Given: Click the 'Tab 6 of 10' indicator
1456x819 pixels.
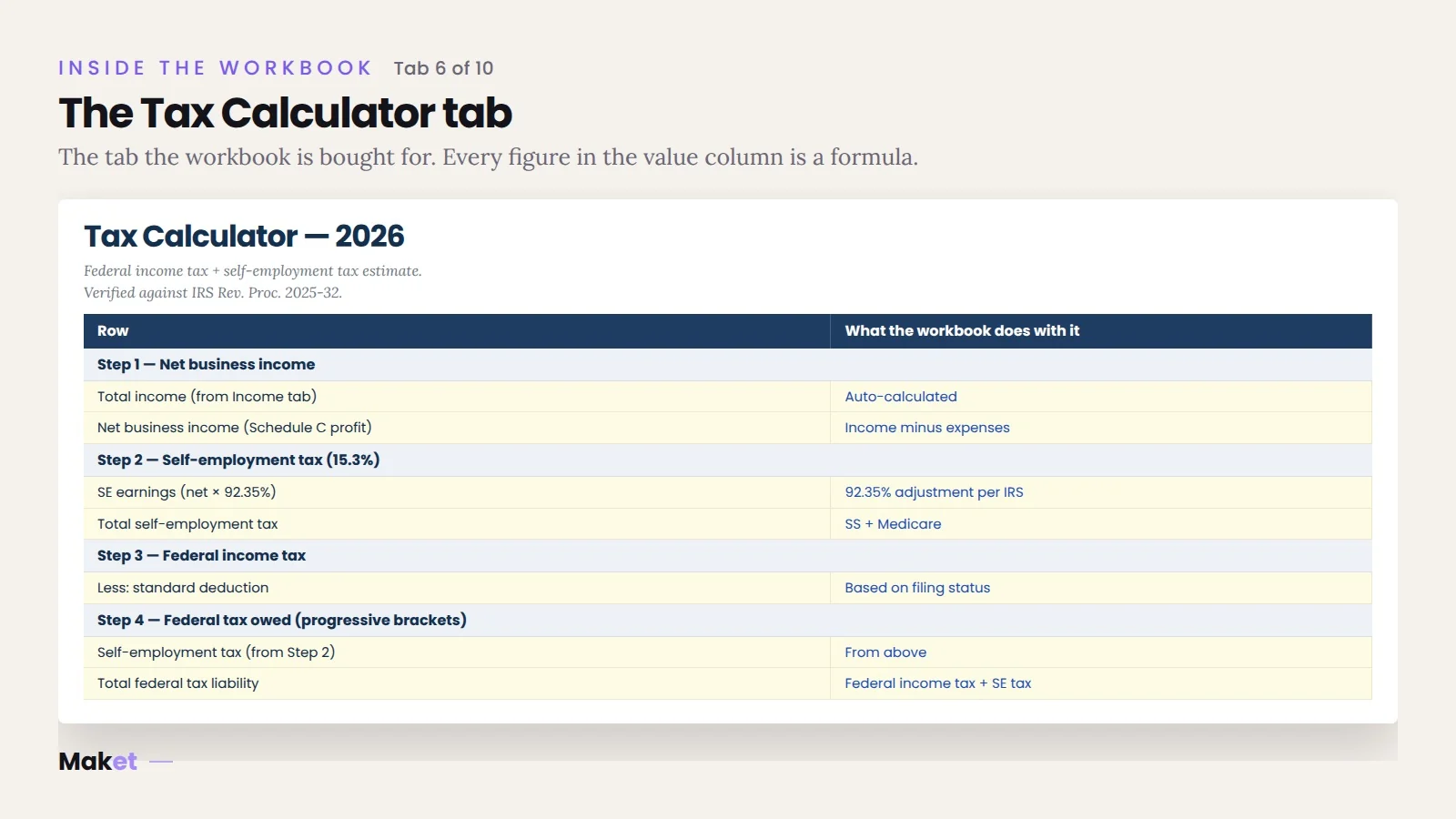Looking at the screenshot, I should pyautogui.click(x=444, y=68).
